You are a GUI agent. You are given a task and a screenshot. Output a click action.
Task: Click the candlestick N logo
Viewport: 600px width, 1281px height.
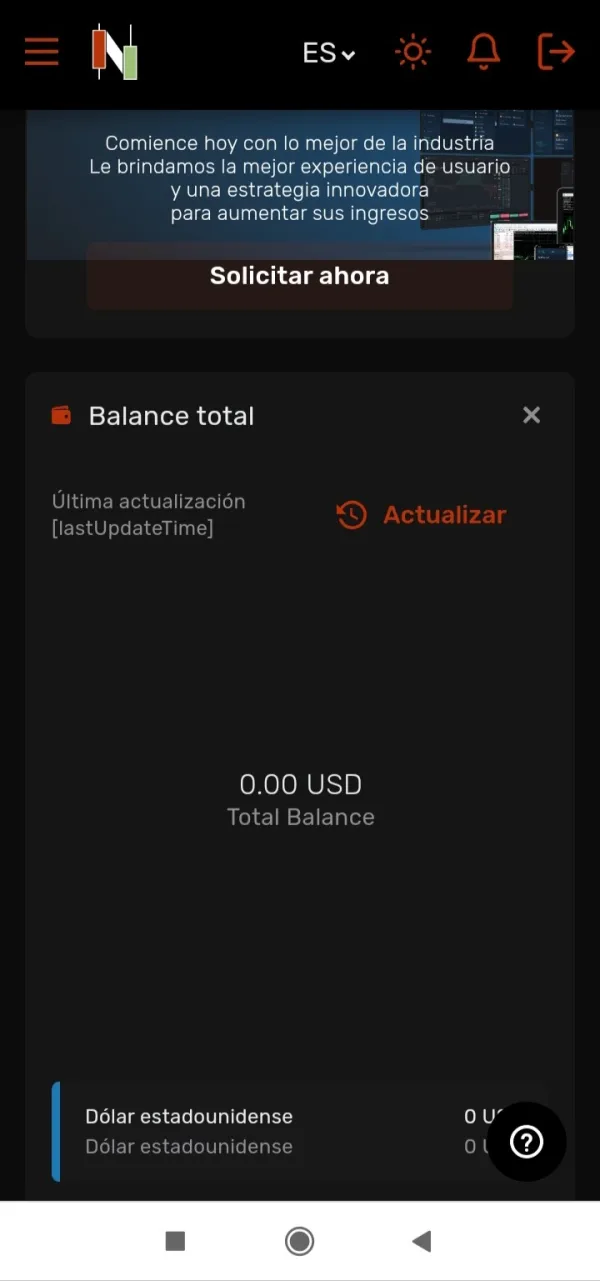115,52
